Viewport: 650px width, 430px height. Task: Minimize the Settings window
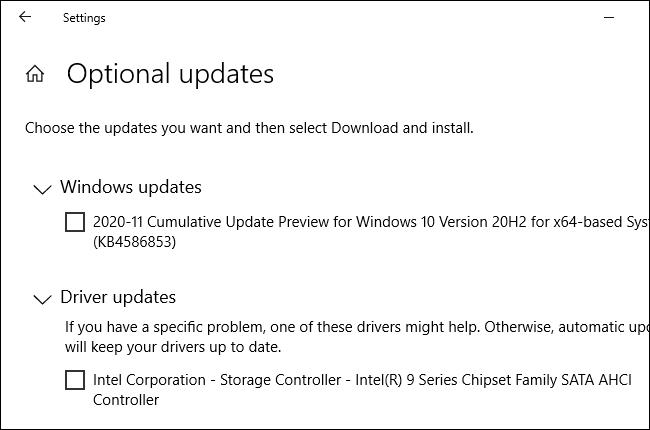[609, 17]
